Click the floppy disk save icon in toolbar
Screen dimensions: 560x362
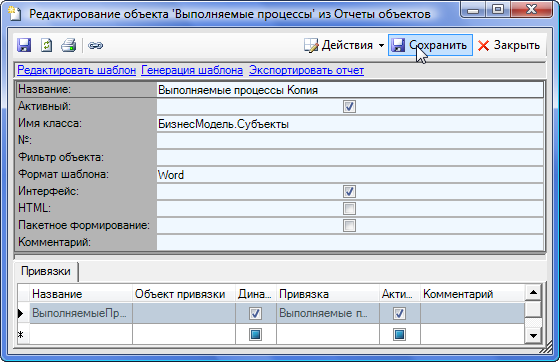pyautogui.click(x=24, y=45)
